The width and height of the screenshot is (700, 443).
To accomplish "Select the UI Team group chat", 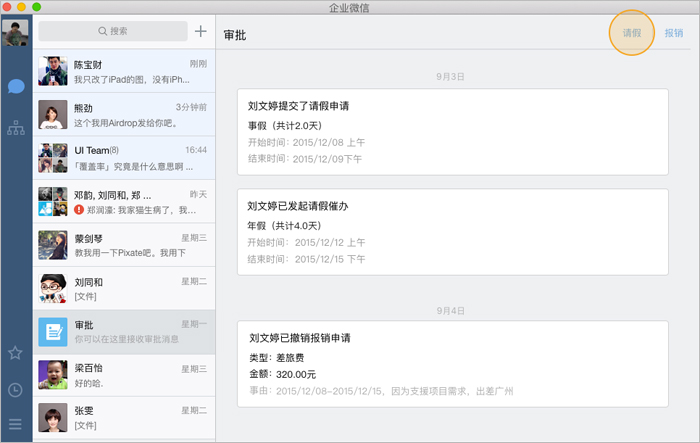I will click(x=124, y=158).
